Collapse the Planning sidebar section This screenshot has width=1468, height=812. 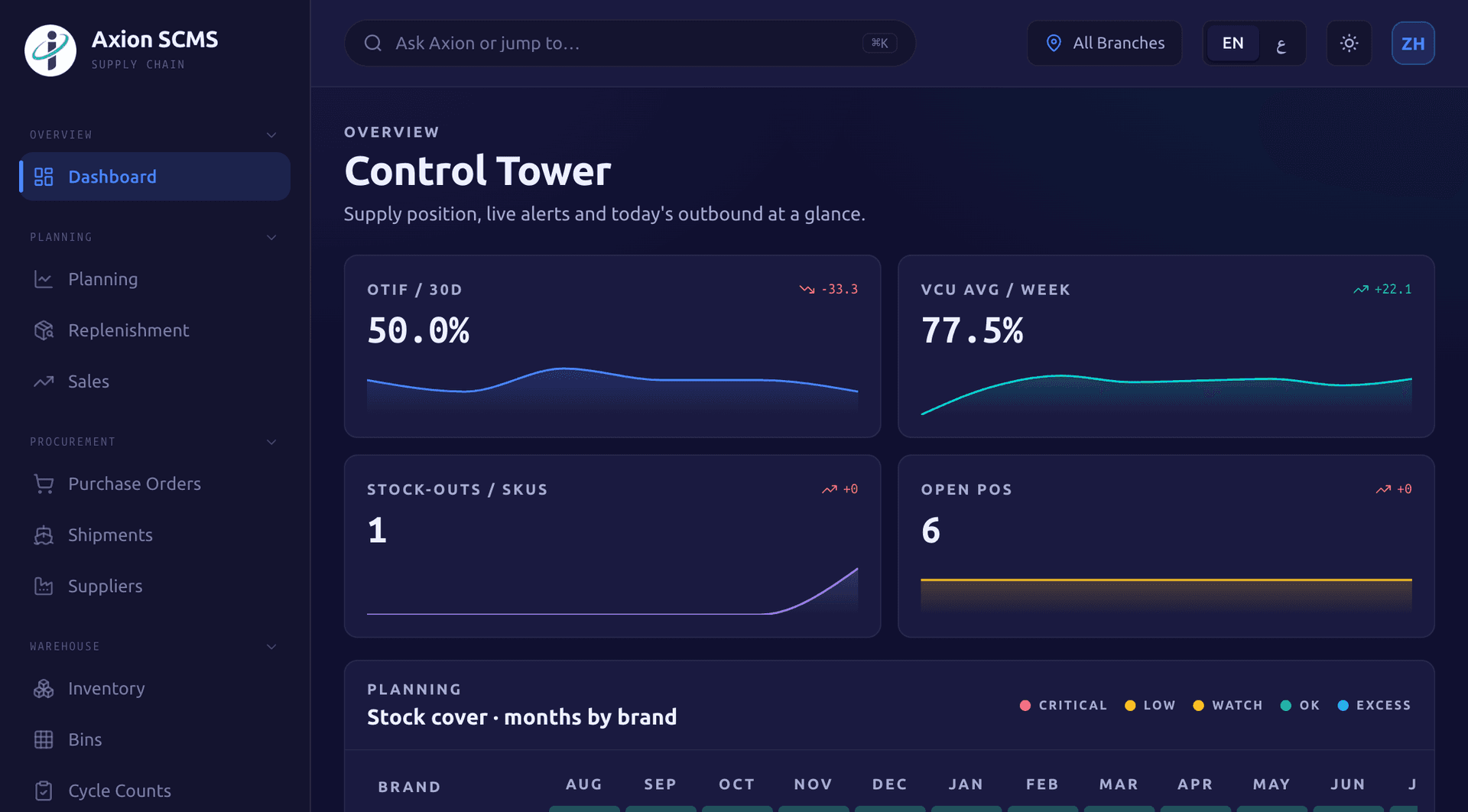(271, 237)
